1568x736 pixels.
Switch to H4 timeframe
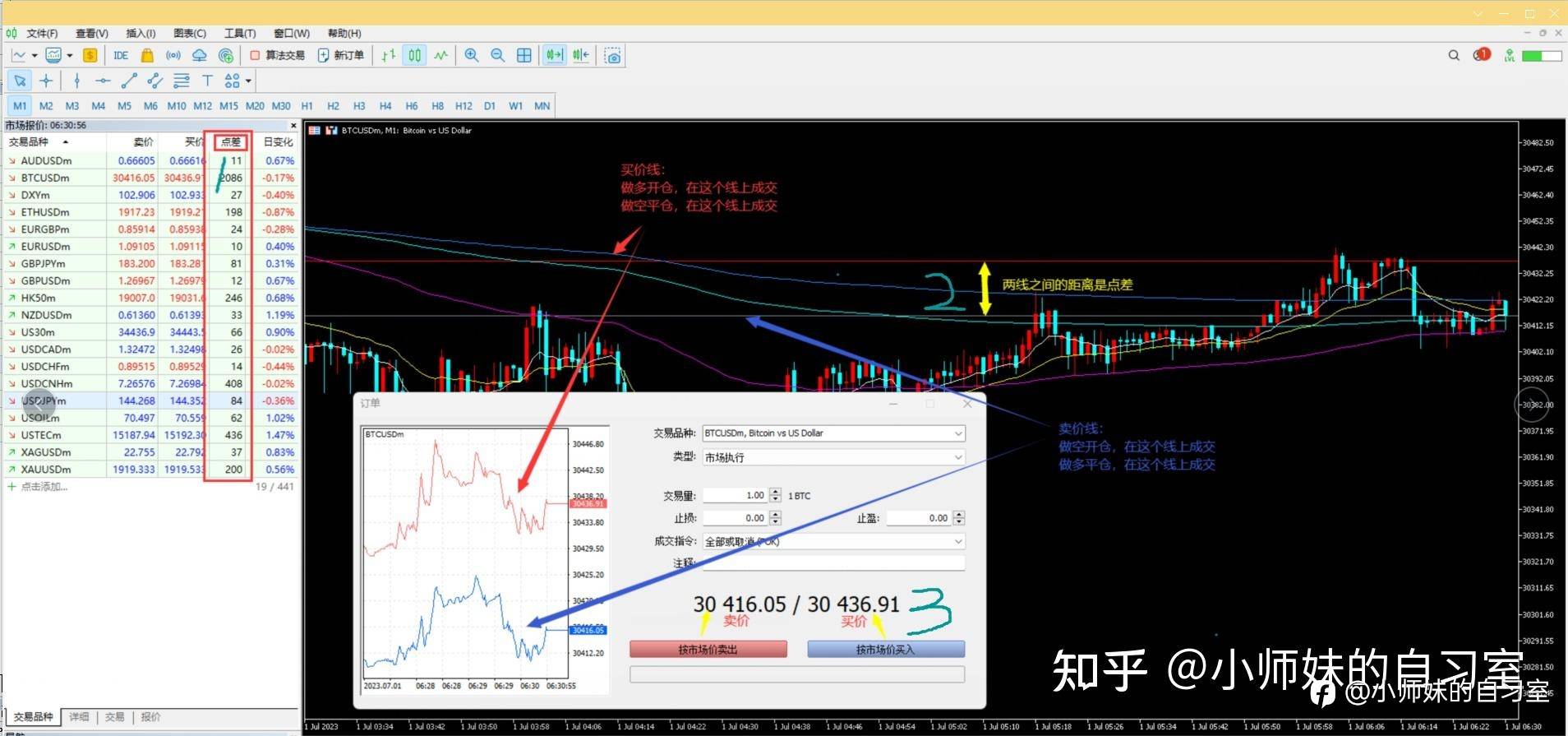385,106
